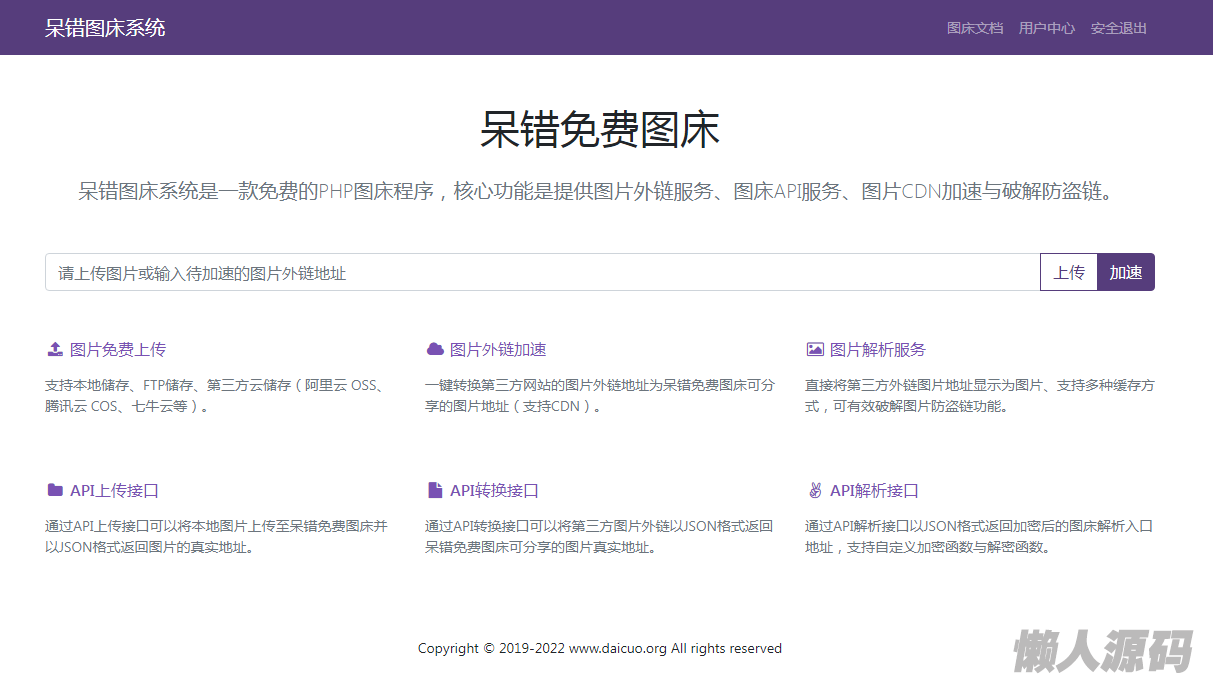Screen dimensions: 1213x686
Task: Select 安全退出 to log out
Action: point(1118,28)
